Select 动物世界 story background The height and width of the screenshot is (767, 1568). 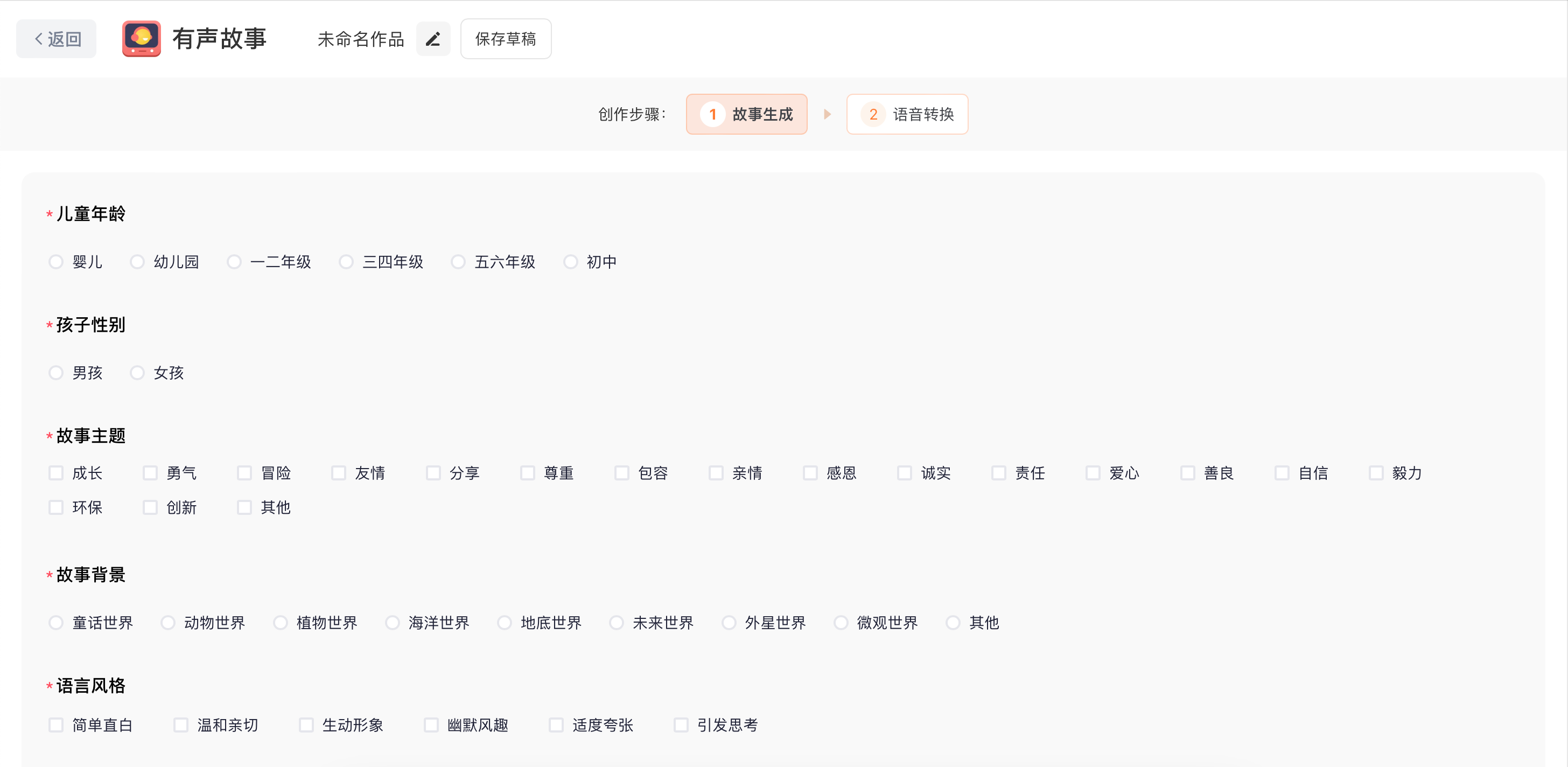(x=168, y=623)
